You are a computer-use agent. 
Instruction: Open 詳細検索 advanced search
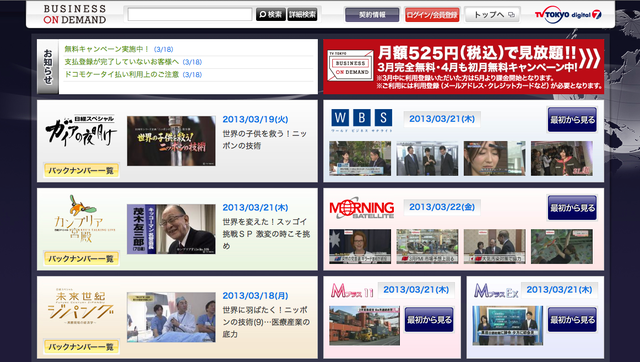tap(302, 14)
